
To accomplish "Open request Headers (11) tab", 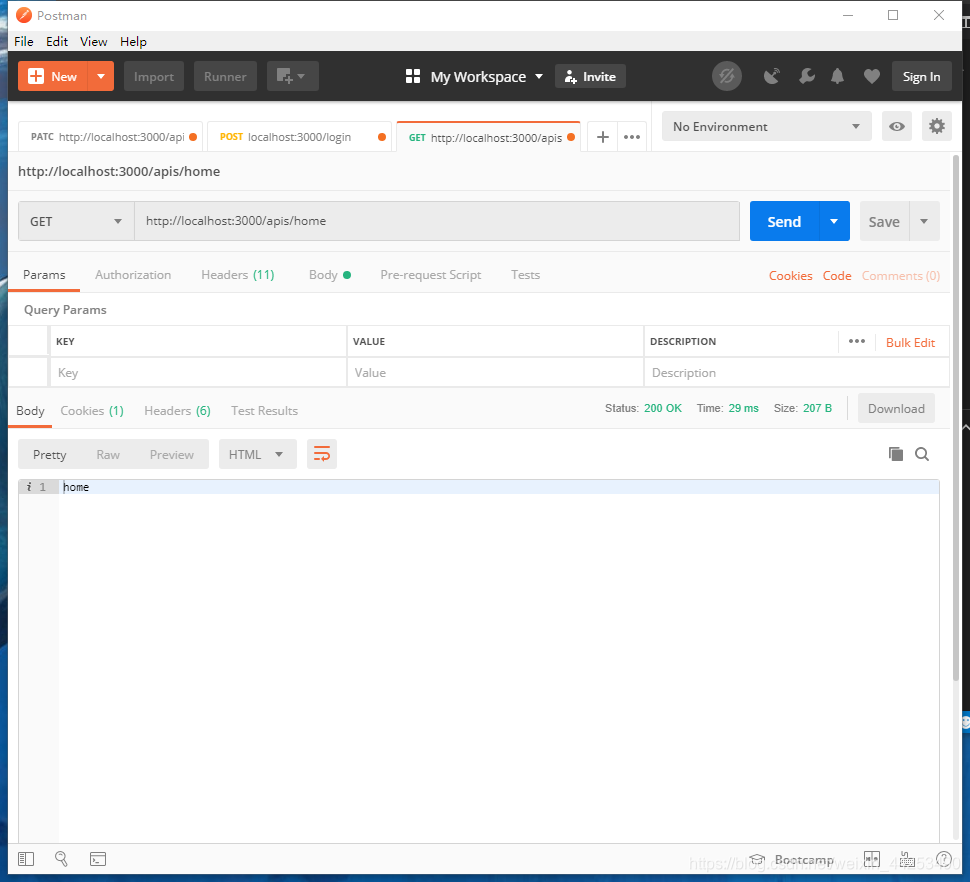I will 238,275.
